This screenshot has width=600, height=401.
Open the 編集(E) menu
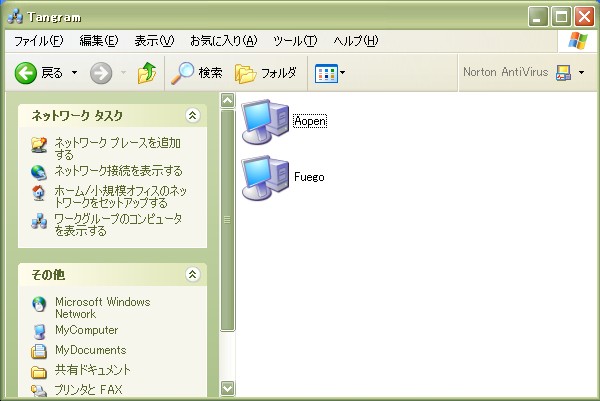coord(99,41)
